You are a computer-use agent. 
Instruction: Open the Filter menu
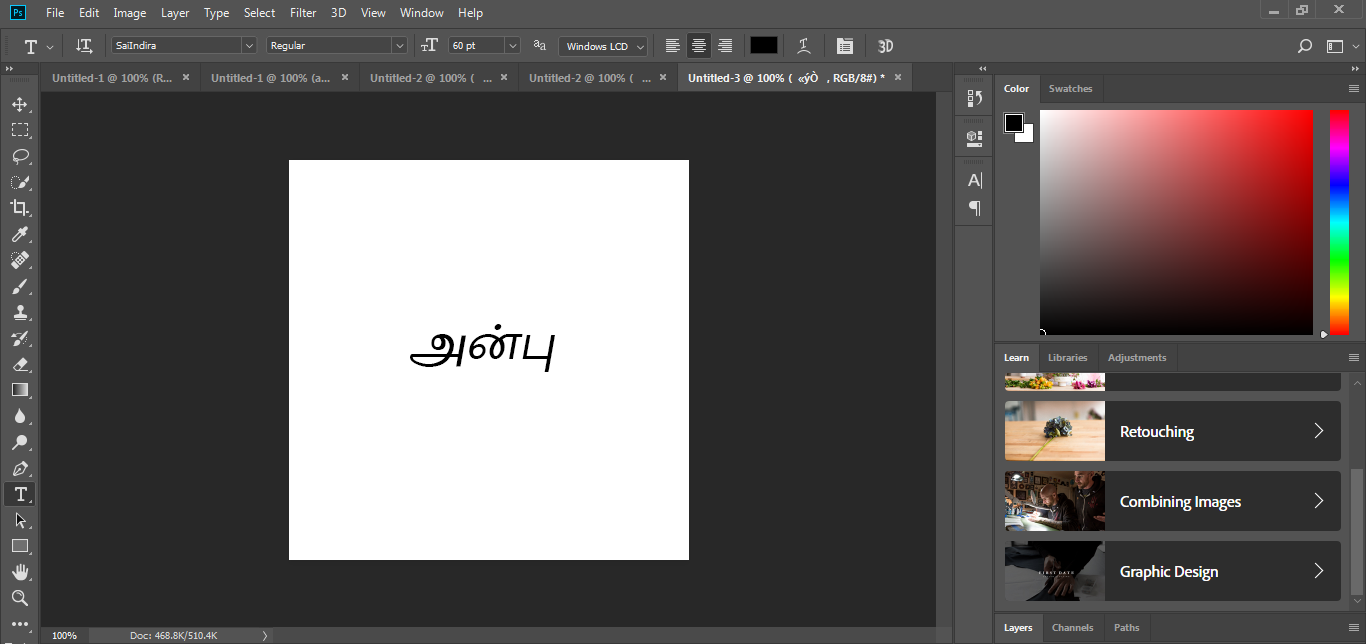(x=303, y=13)
